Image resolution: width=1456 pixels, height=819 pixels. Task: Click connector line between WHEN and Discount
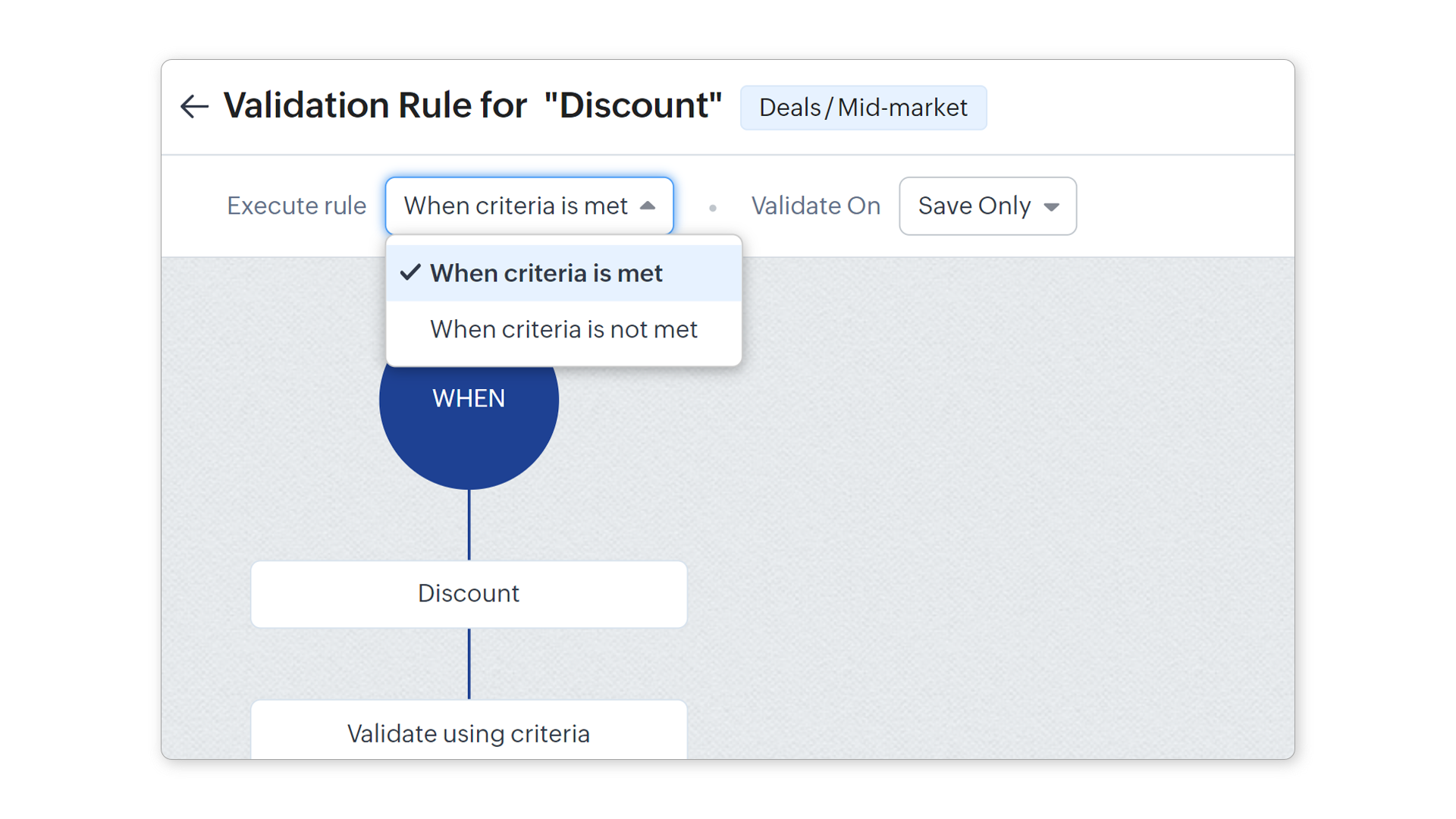pos(469,525)
